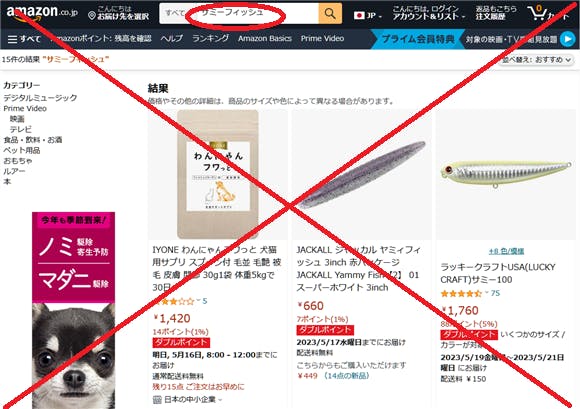Open the +8 色/模様 color options link
The height and width of the screenshot is (409, 580).
coord(506,251)
